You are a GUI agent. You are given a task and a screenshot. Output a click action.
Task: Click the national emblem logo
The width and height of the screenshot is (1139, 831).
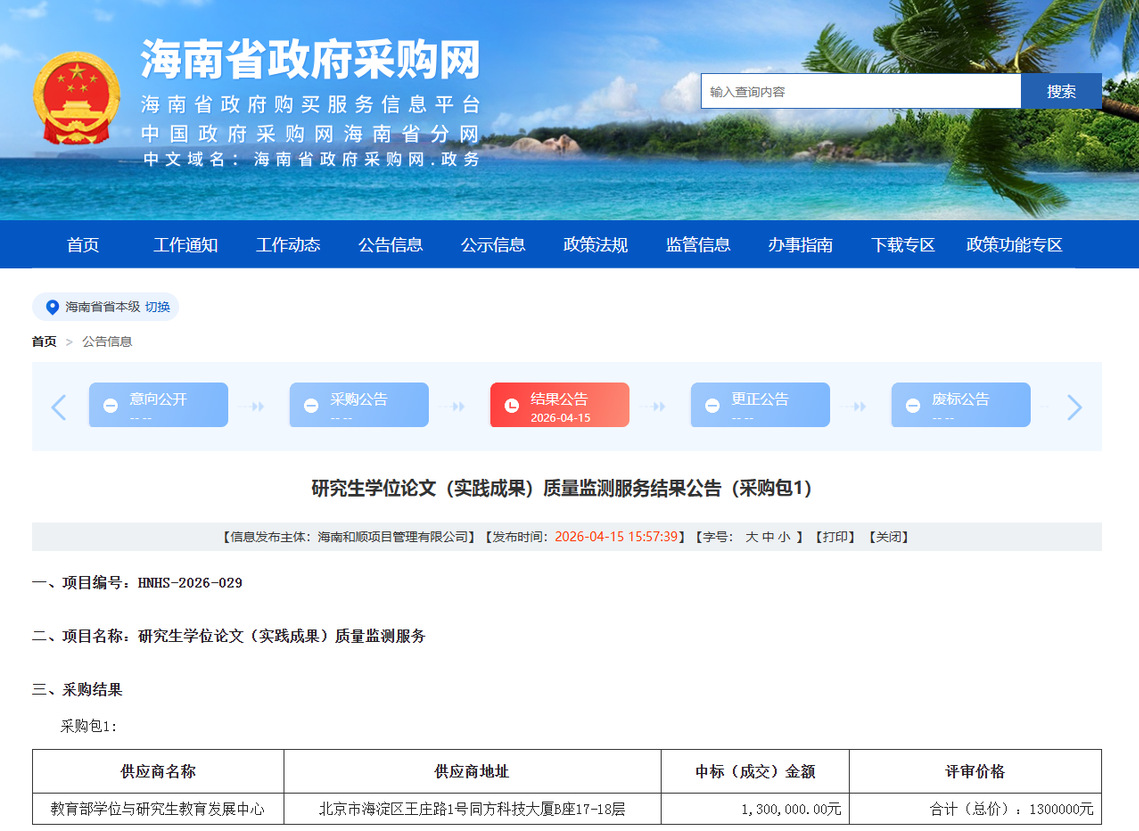pos(77,98)
